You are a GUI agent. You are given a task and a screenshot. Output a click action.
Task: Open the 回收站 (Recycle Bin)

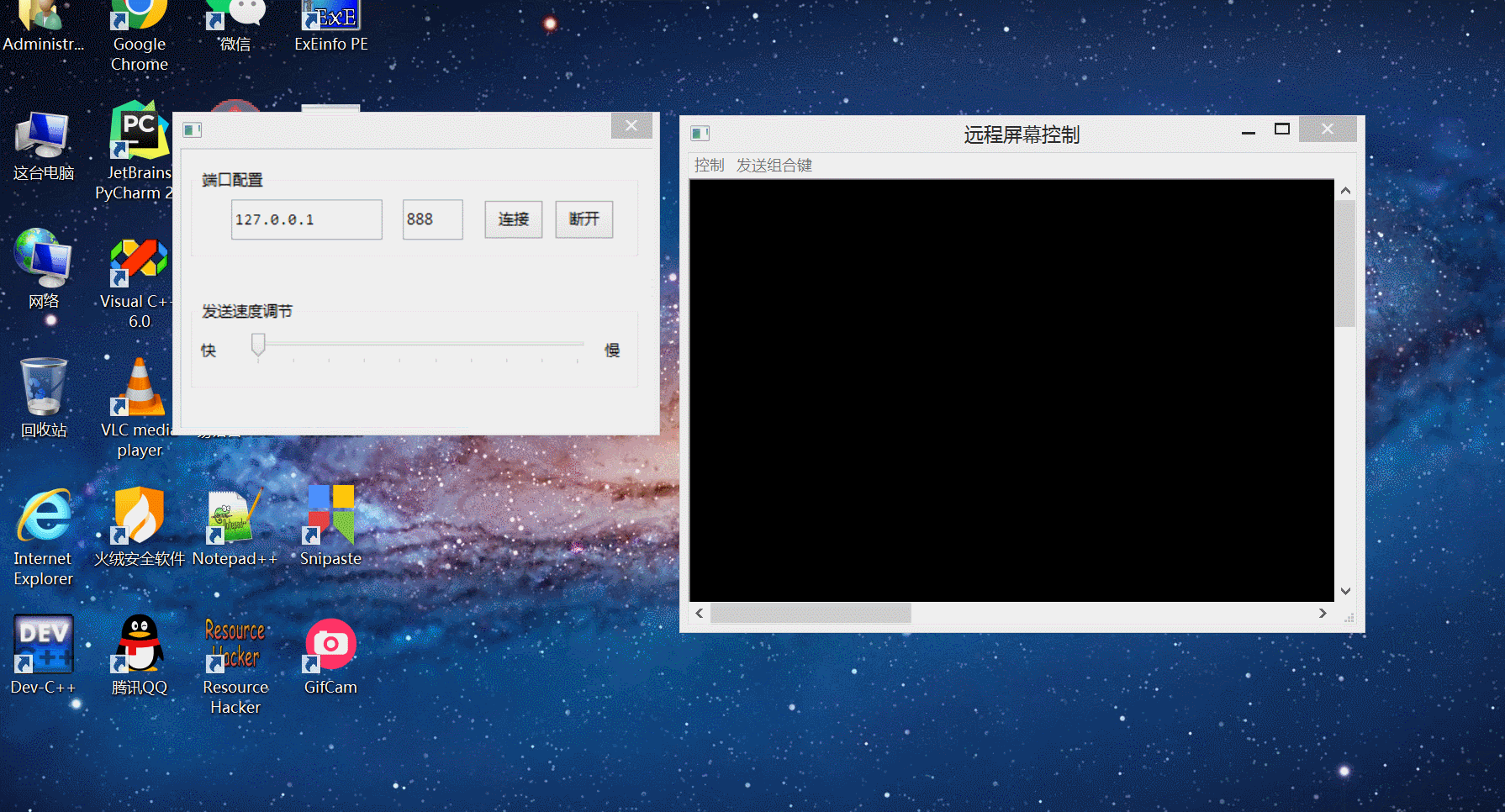[x=43, y=388]
